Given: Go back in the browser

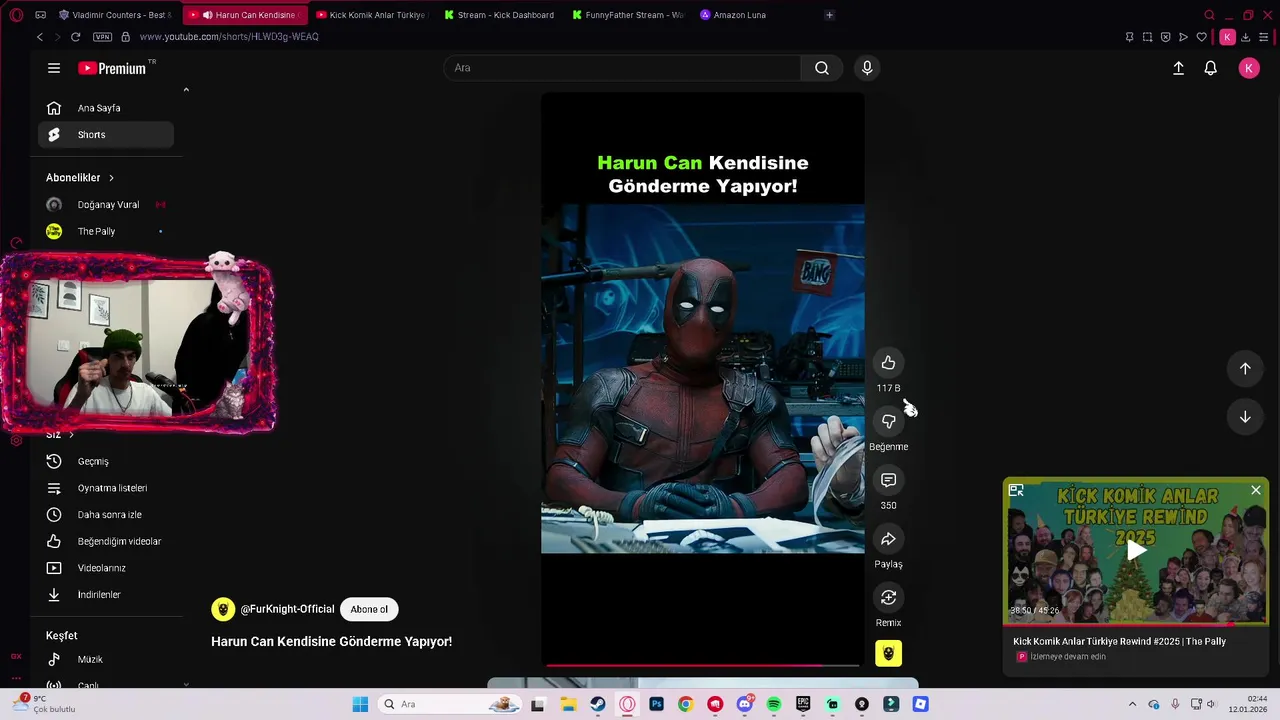Looking at the screenshot, I should click(40, 37).
